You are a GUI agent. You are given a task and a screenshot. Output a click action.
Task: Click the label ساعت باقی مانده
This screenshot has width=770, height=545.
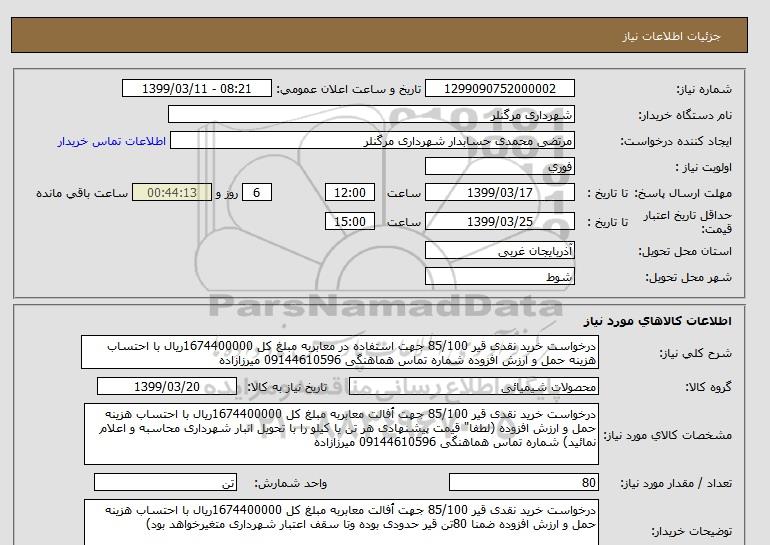coord(82,193)
